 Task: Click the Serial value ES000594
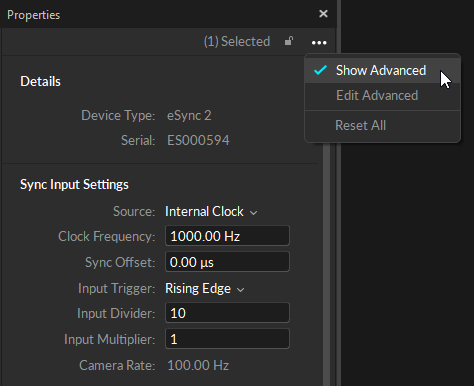coord(198,140)
